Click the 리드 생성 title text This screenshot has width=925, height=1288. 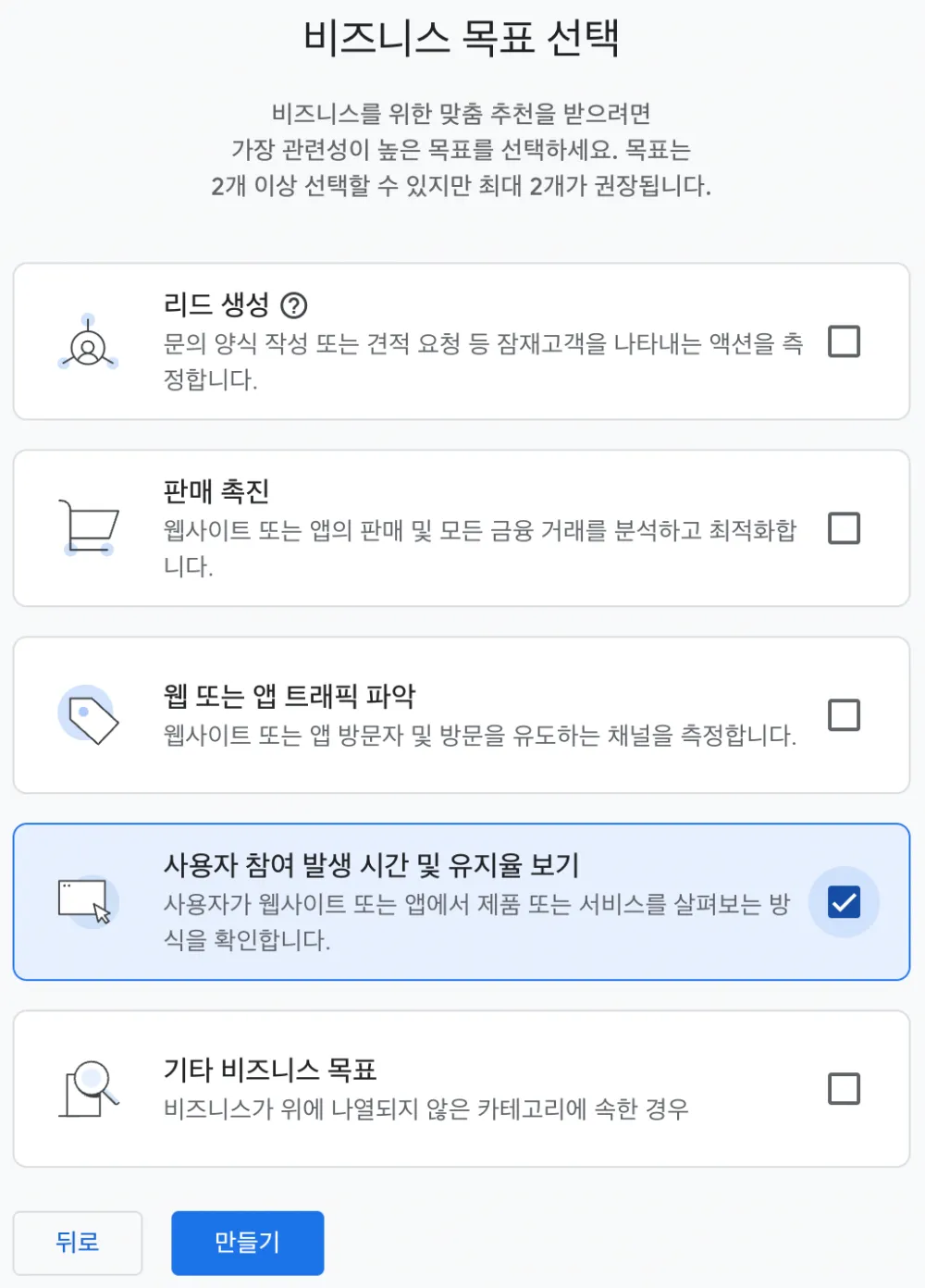tap(216, 304)
